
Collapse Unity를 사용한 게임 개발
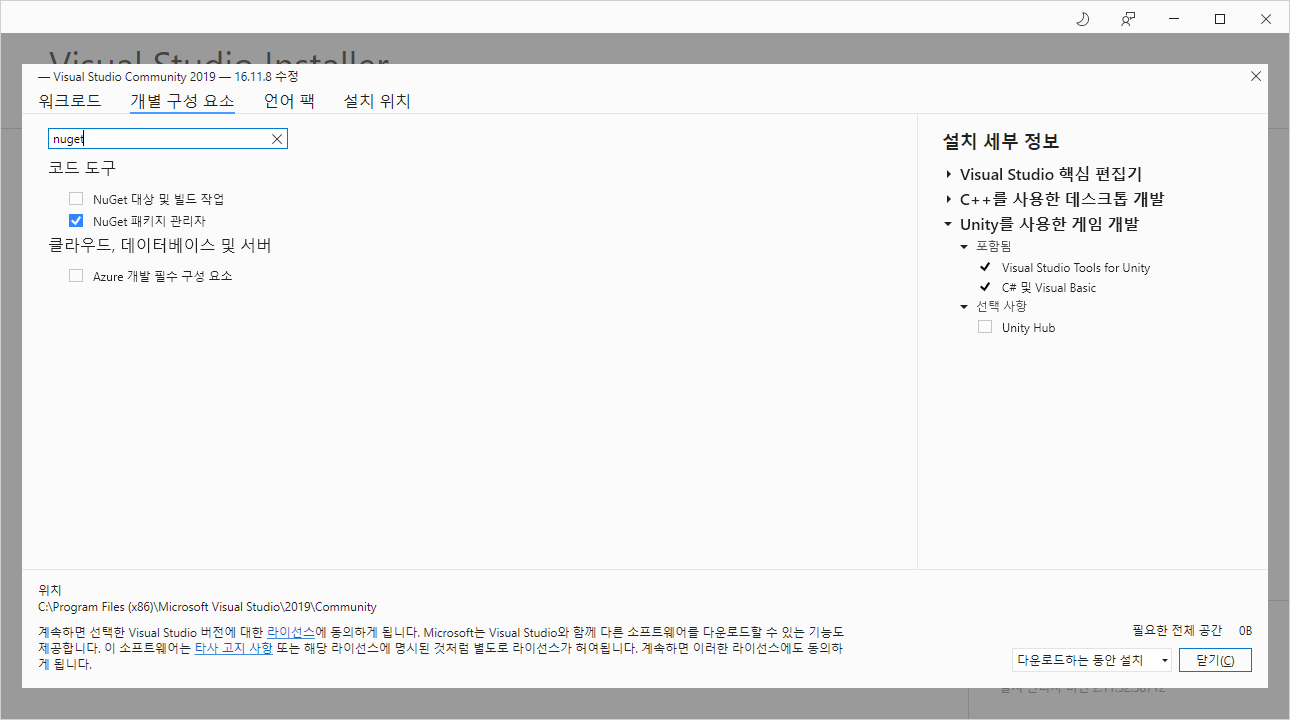pos(948,224)
